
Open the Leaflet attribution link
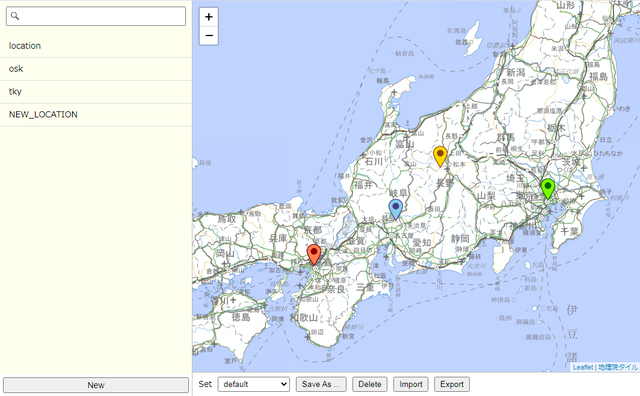coord(582,367)
